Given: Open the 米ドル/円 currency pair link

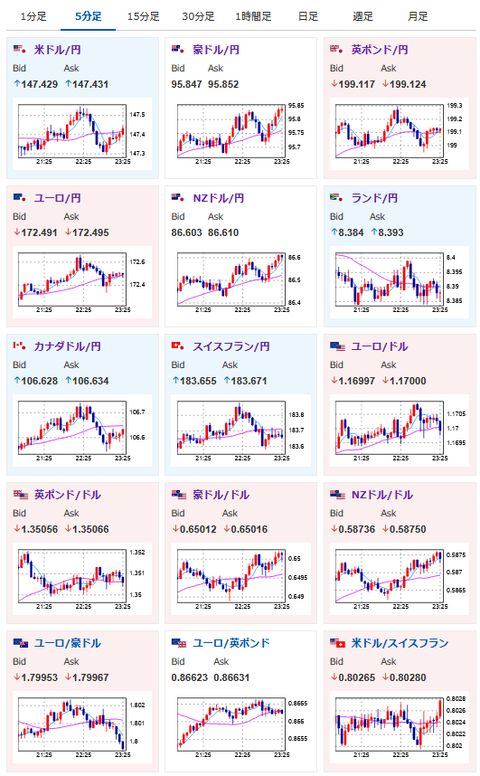Looking at the screenshot, I should pyautogui.click(x=57, y=49).
